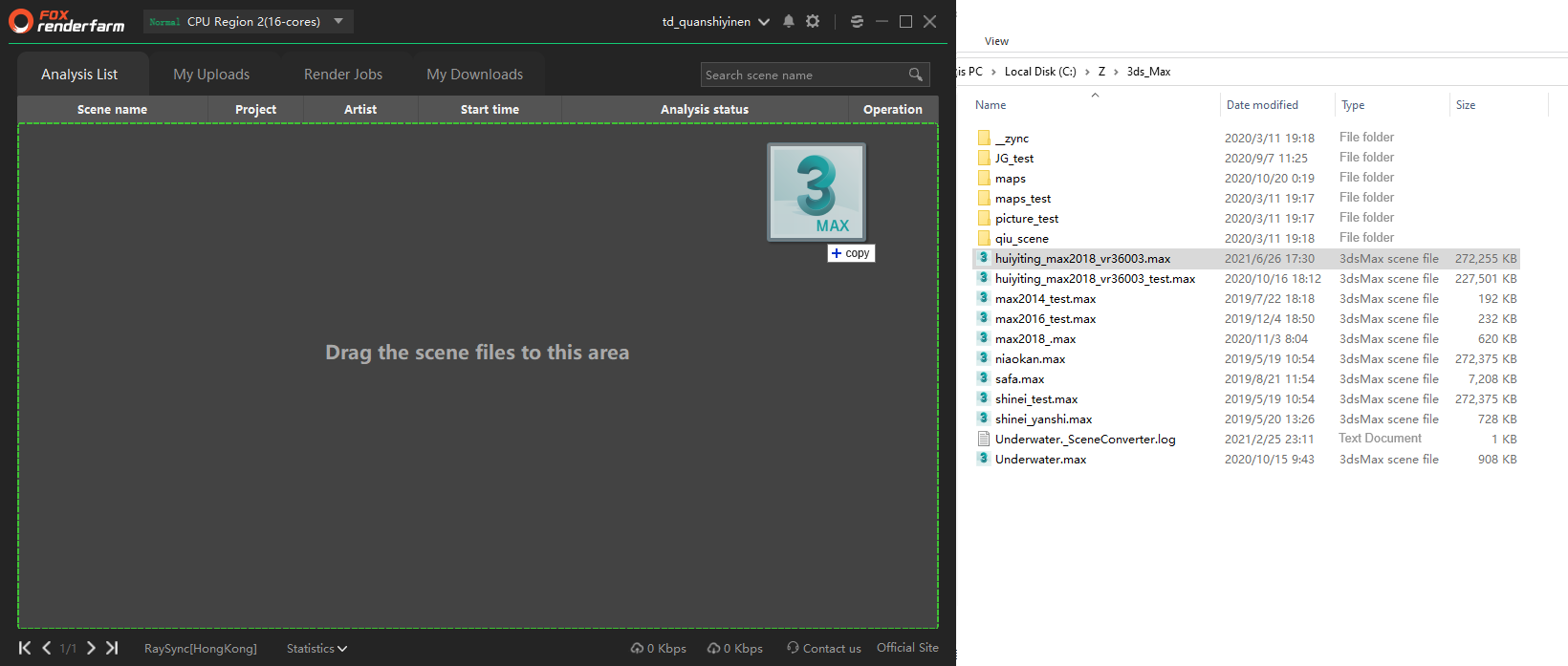Open settings gear icon in Renderfarm

813,21
